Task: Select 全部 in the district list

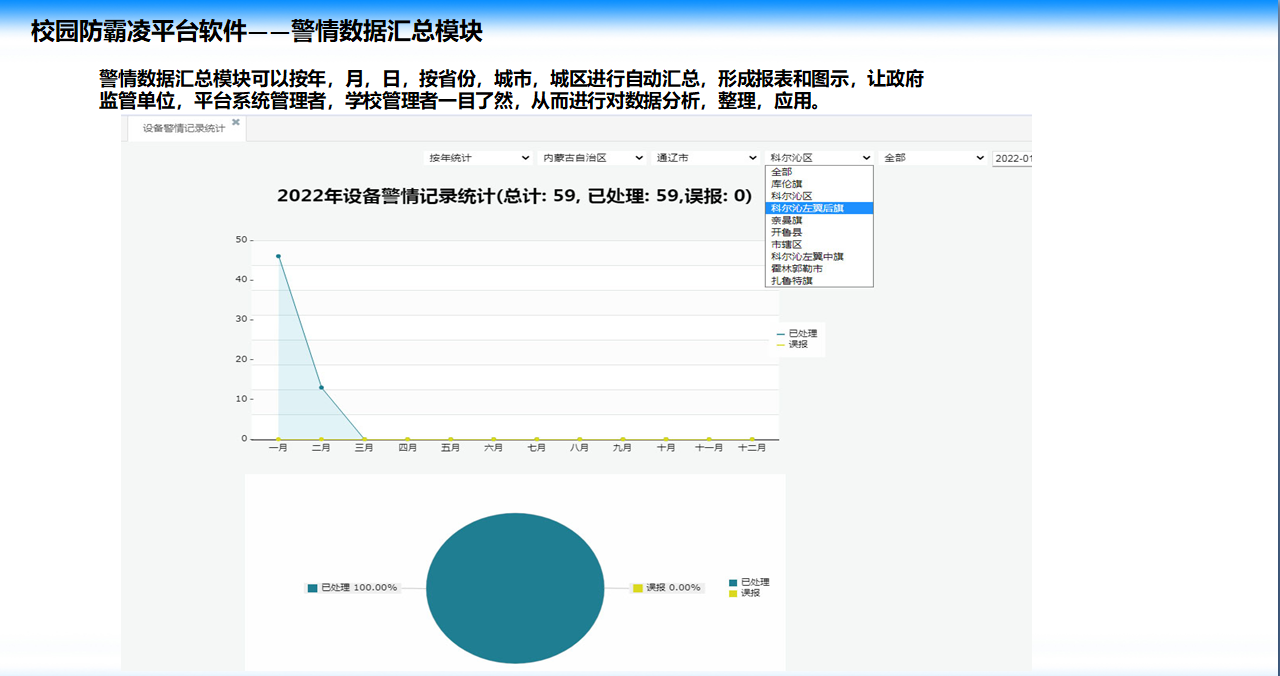Action: 781,172
